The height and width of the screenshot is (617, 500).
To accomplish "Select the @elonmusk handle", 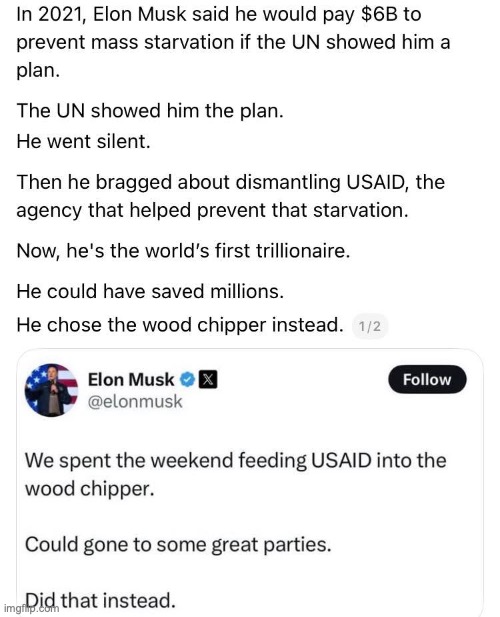I will point(135,402).
